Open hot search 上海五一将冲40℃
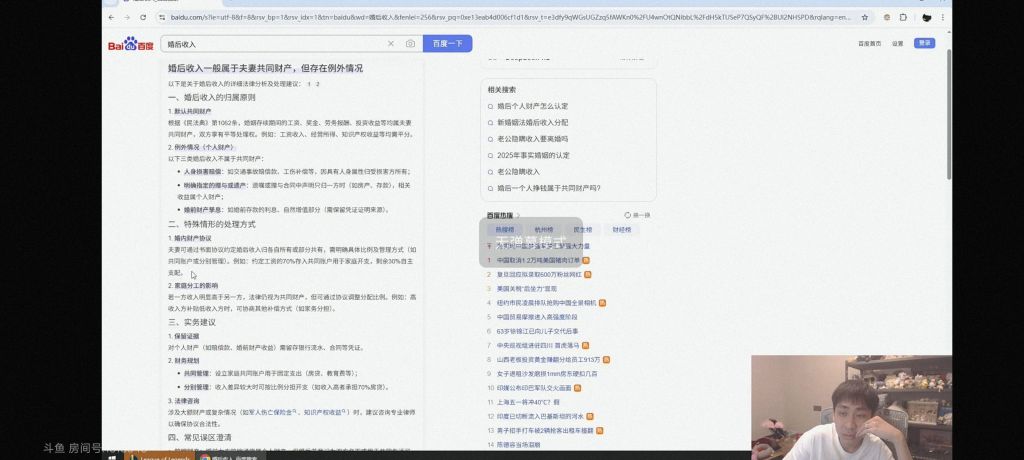Image resolution: width=1024 pixels, height=460 pixels. click(x=529, y=401)
